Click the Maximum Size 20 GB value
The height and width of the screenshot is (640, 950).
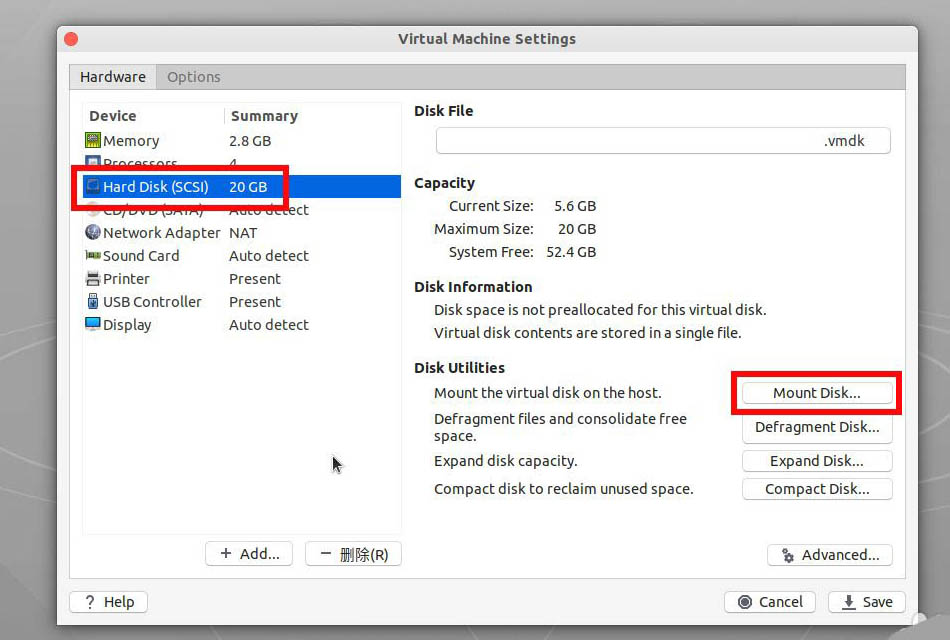577,229
